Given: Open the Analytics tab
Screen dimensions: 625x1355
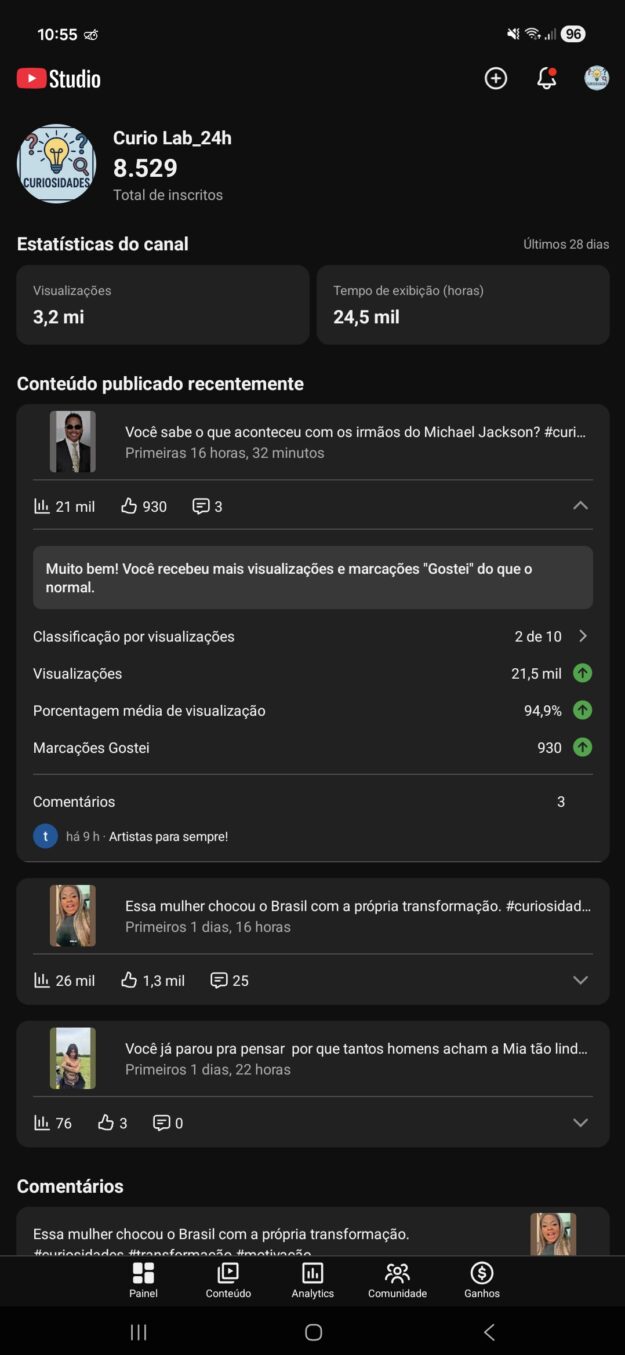Looking at the screenshot, I should (312, 1279).
